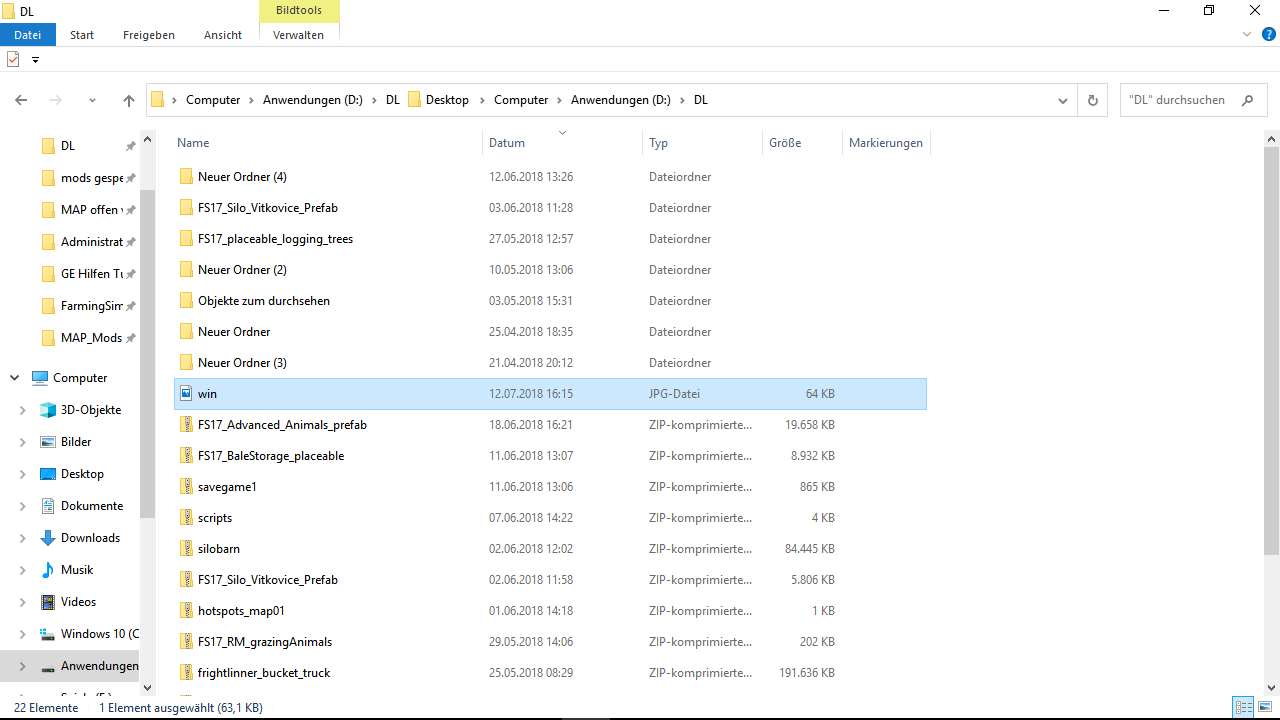Click the forward navigation arrow
The width and height of the screenshot is (1280, 720).
pos(56,100)
